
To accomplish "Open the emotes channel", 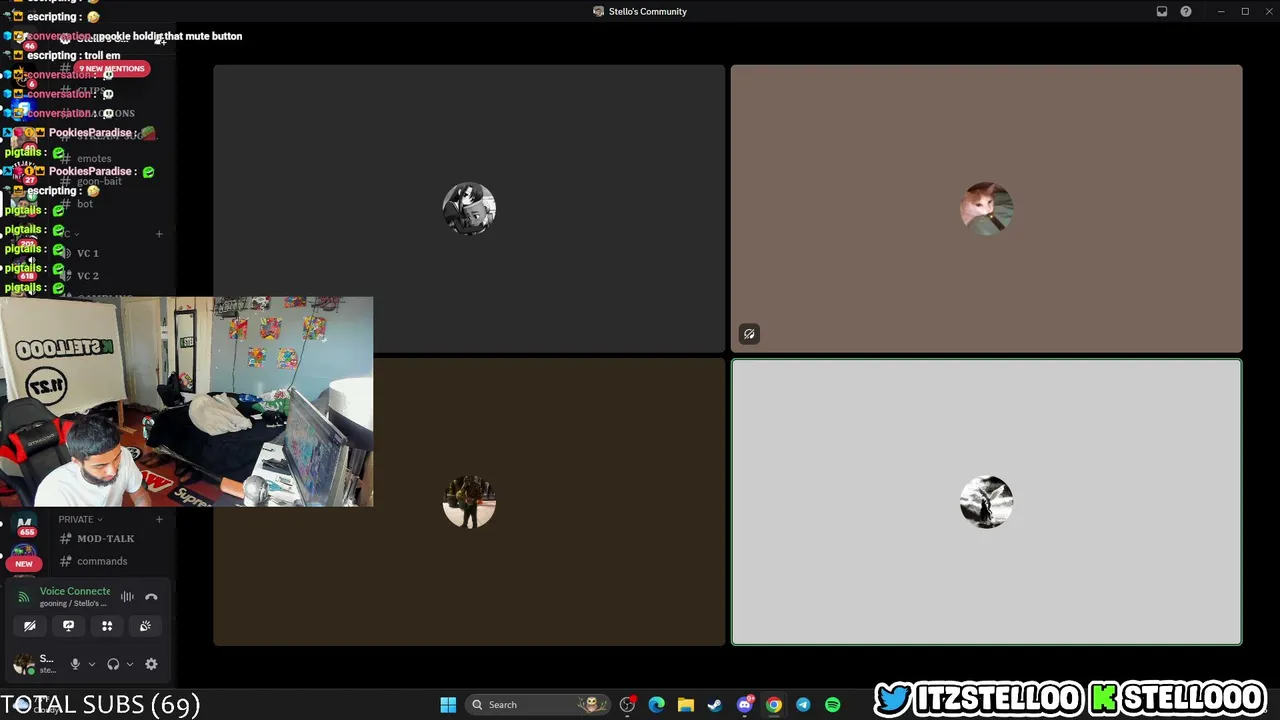I will pyautogui.click(x=94, y=158).
